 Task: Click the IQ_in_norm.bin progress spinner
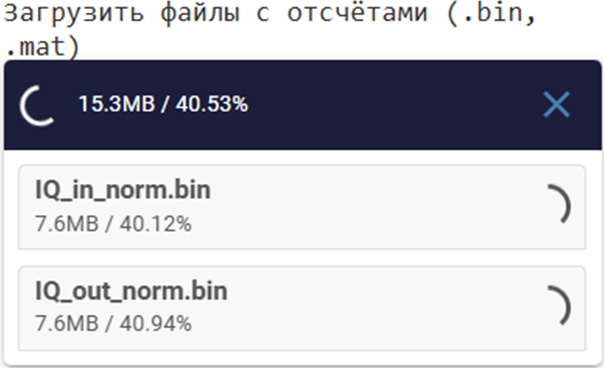click(559, 204)
